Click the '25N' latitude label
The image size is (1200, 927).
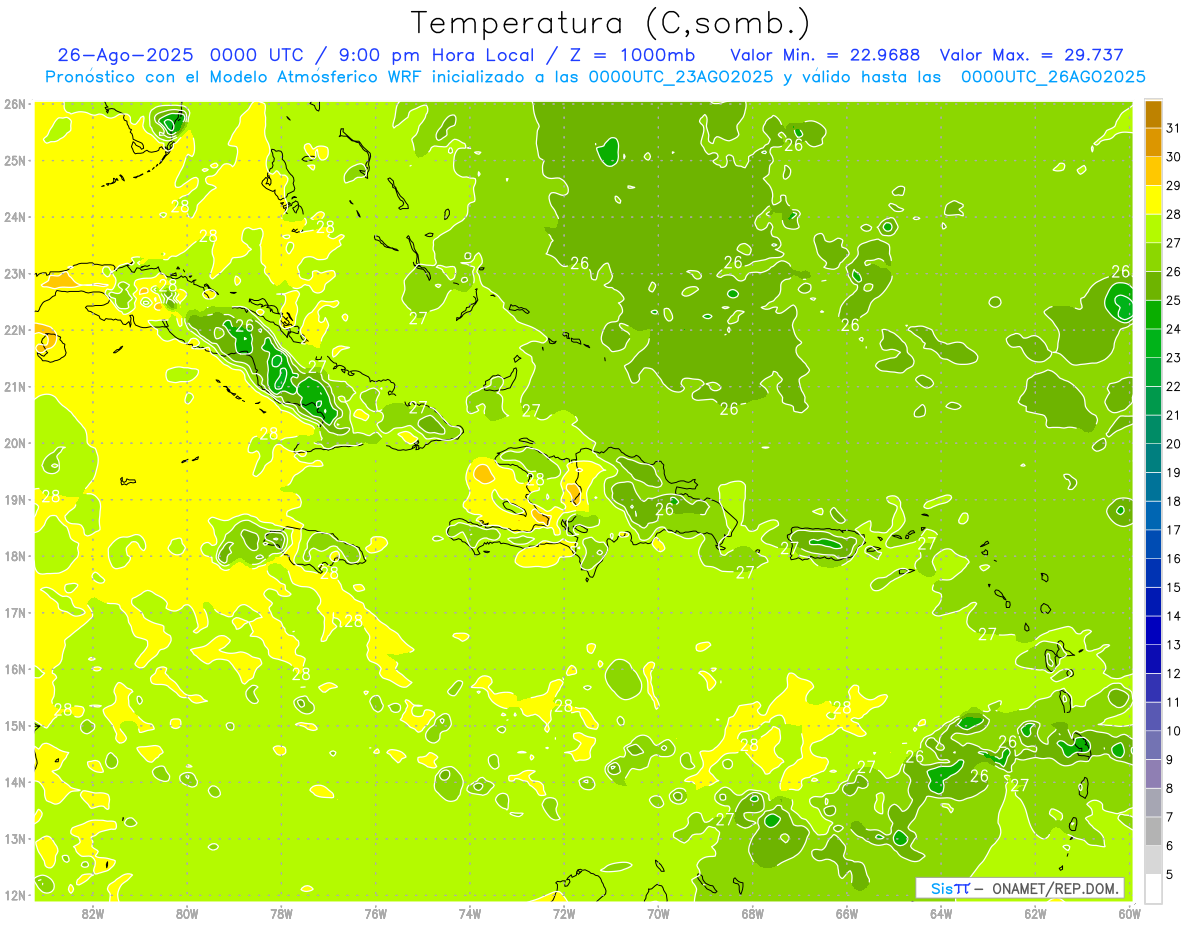(x=15, y=160)
